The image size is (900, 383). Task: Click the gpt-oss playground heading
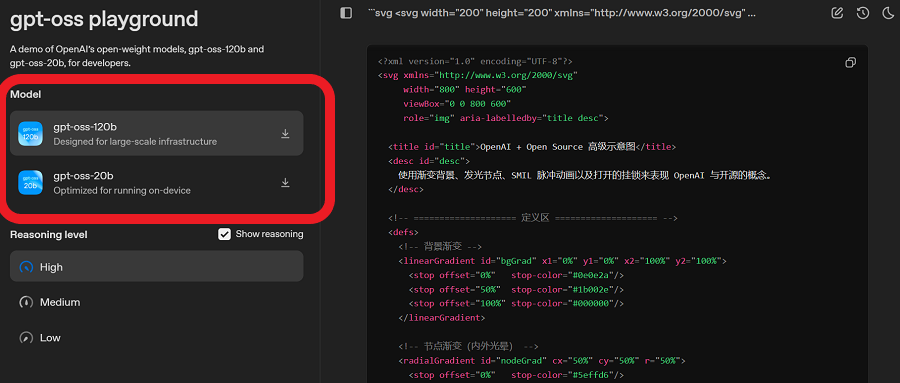(104, 20)
